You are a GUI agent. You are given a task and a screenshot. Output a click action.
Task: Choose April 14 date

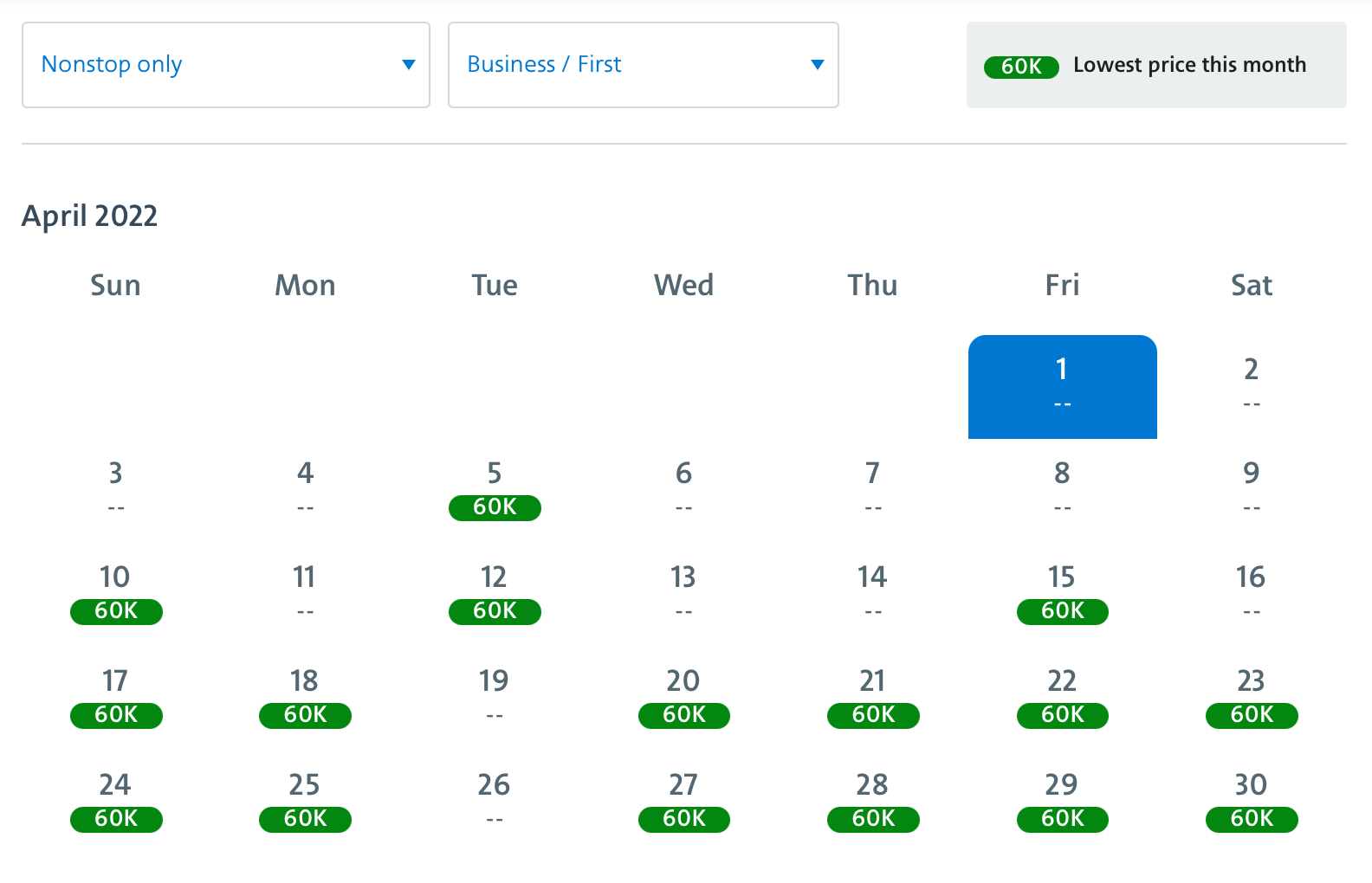[x=873, y=595]
